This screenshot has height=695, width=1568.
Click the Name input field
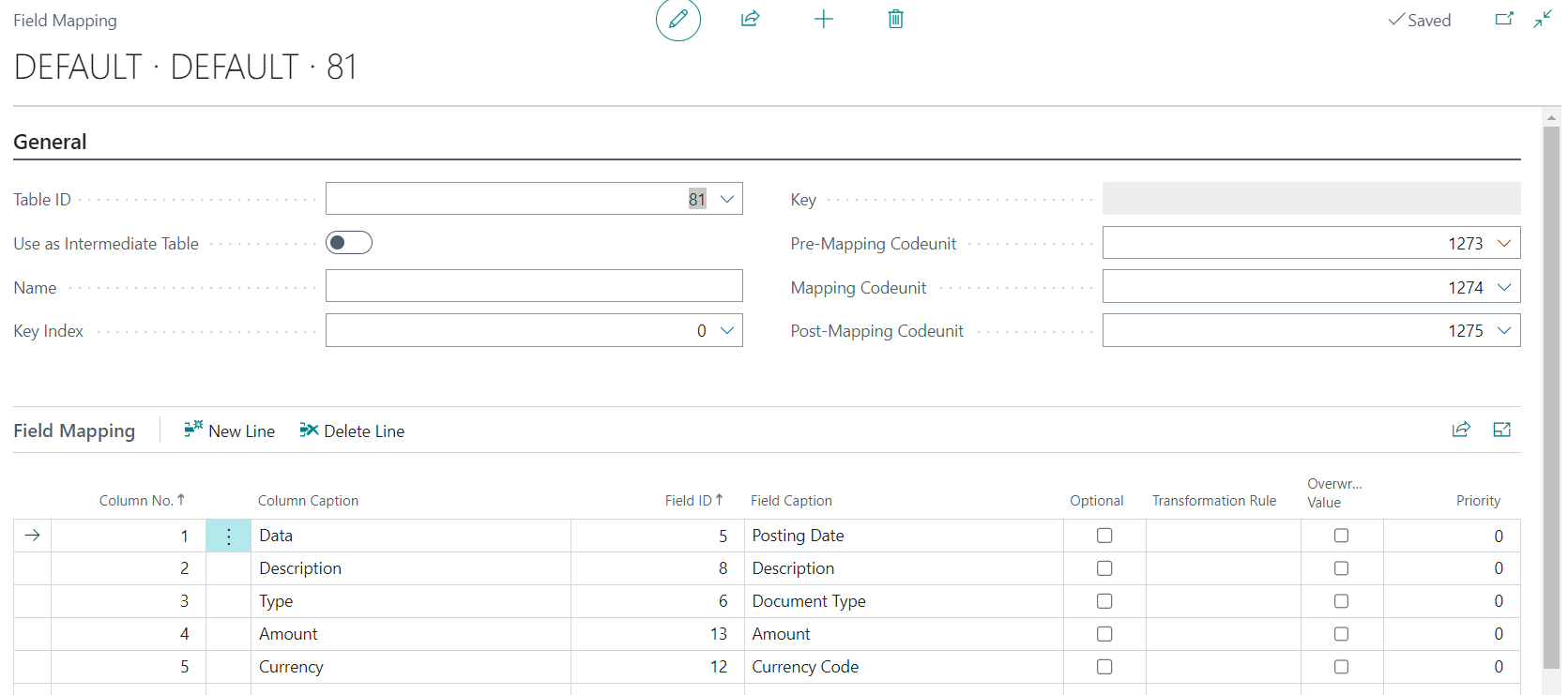534,286
